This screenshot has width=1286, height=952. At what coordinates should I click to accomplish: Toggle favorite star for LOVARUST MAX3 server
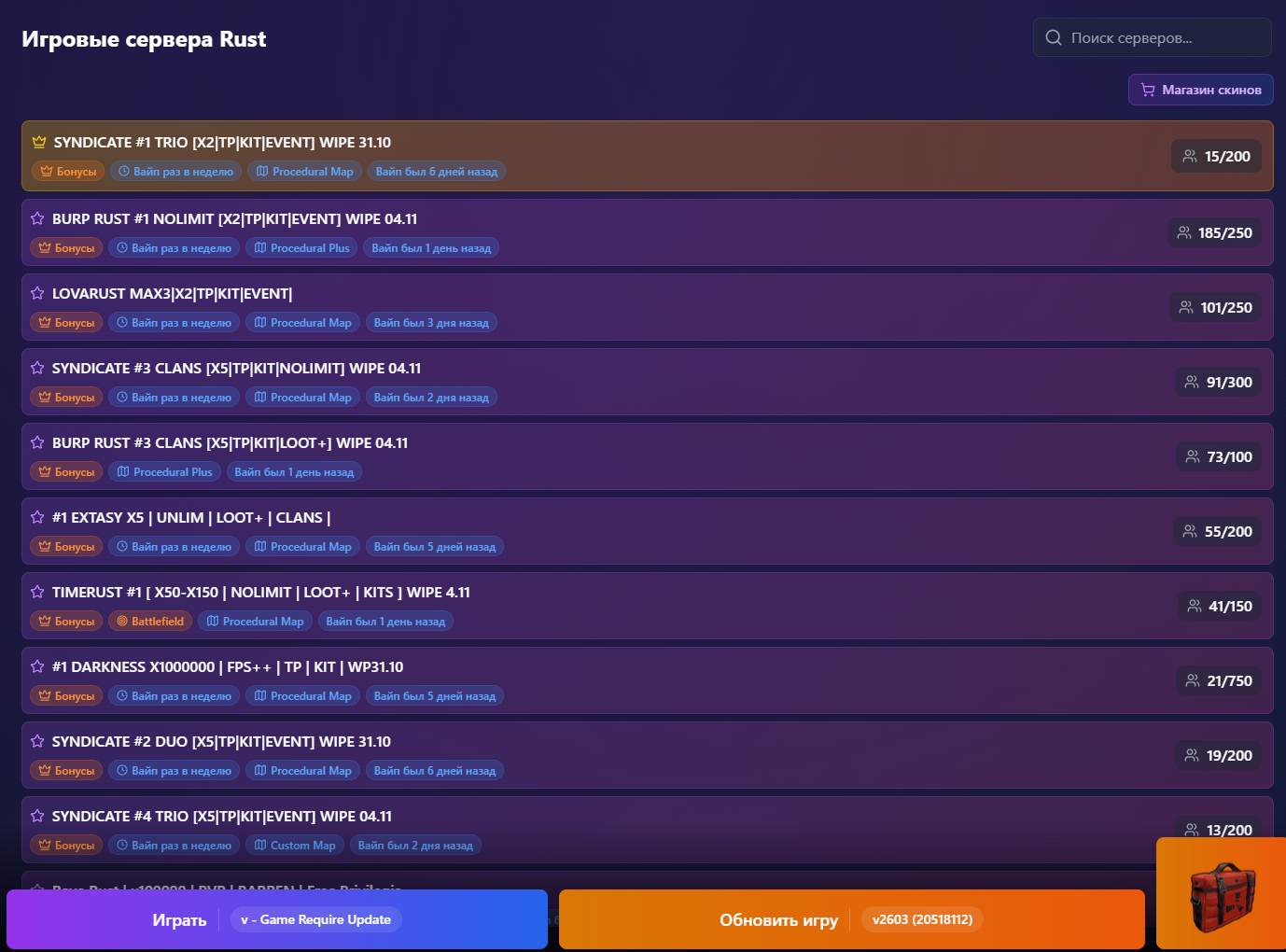pyautogui.click(x=37, y=293)
